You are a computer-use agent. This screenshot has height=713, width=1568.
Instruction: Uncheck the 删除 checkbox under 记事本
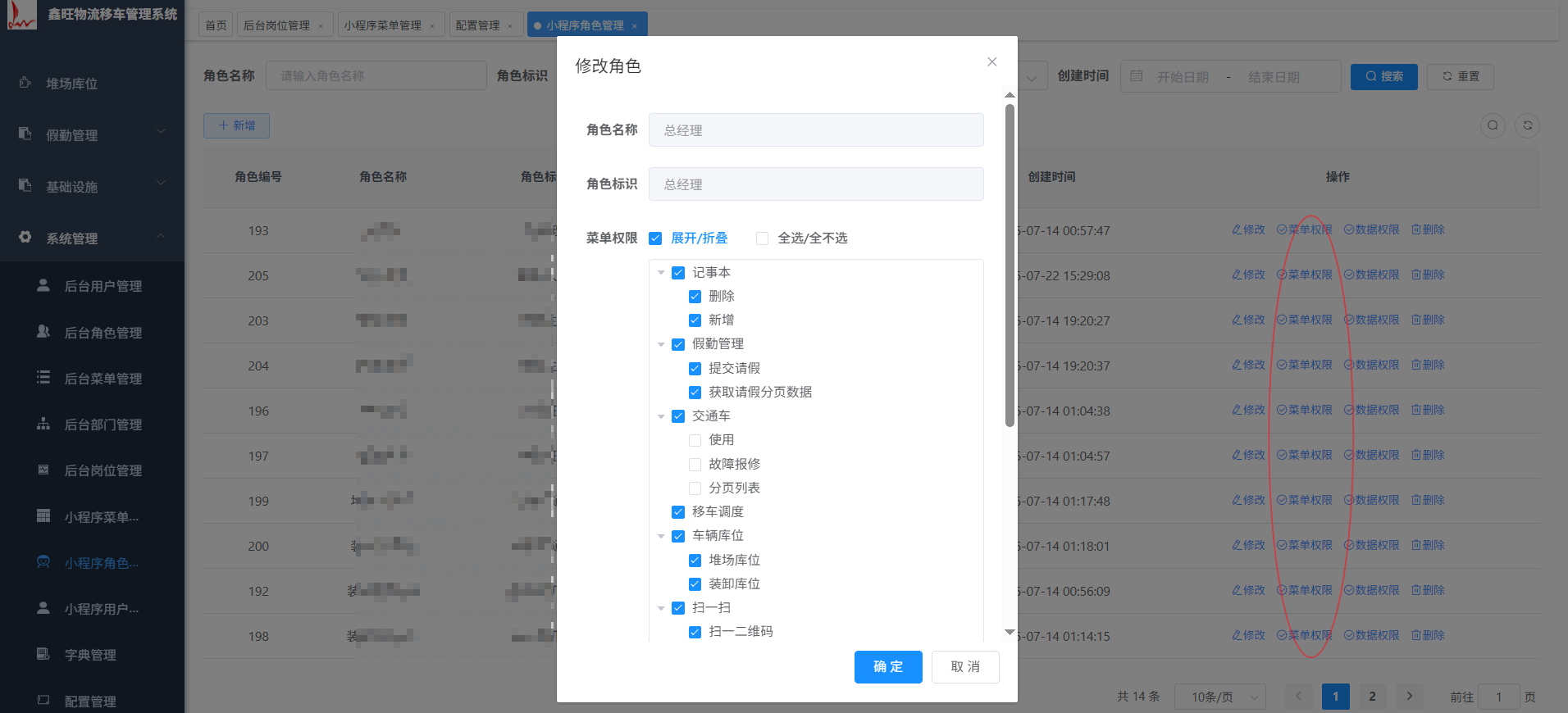tap(695, 297)
